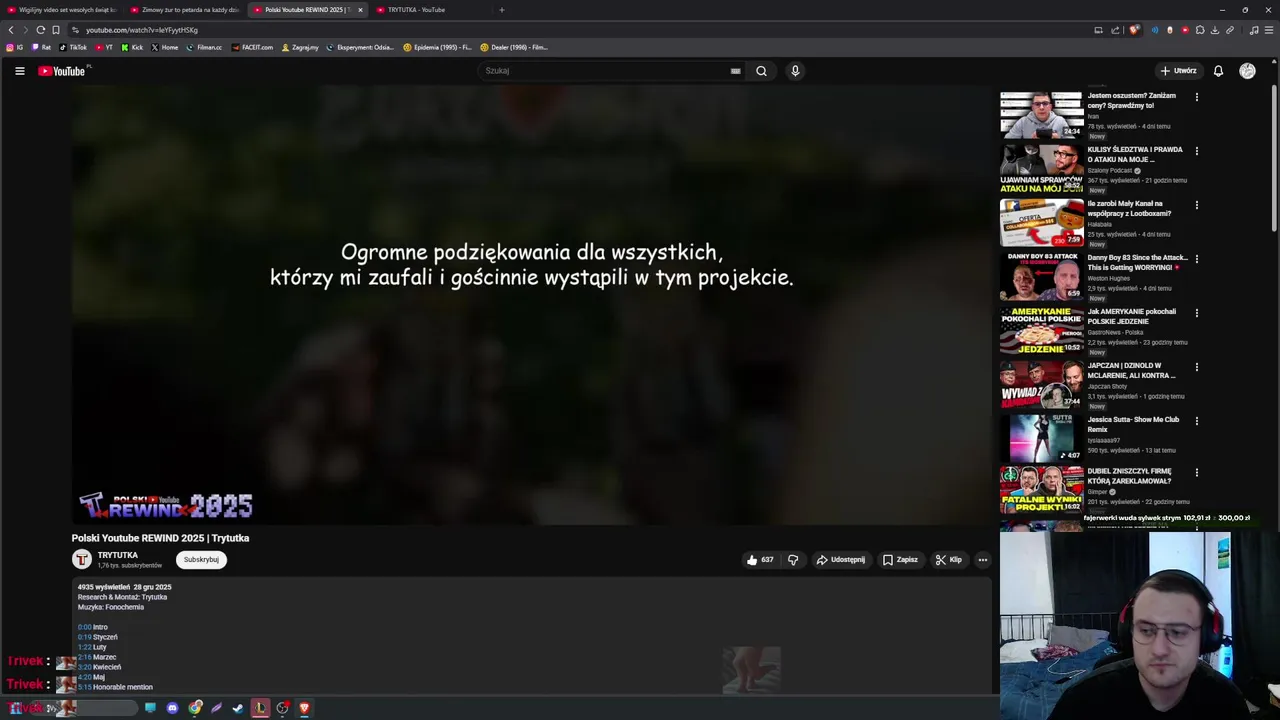
Task: Click the Zapisz save button
Action: click(x=900, y=560)
